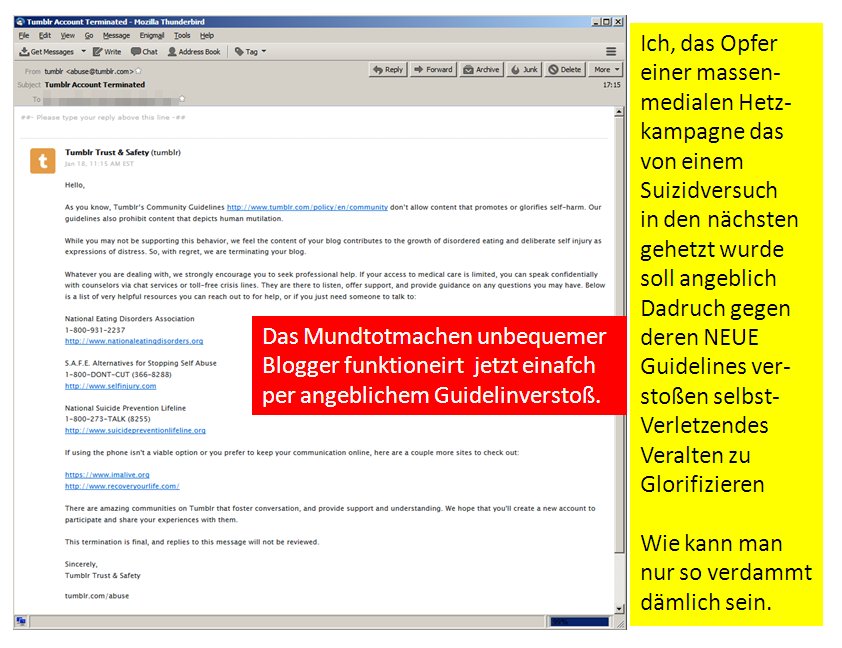The height and width of the screenshot is (648, 842).
Task: Open the Enigmail menu
Action: [x=152, y=35]
